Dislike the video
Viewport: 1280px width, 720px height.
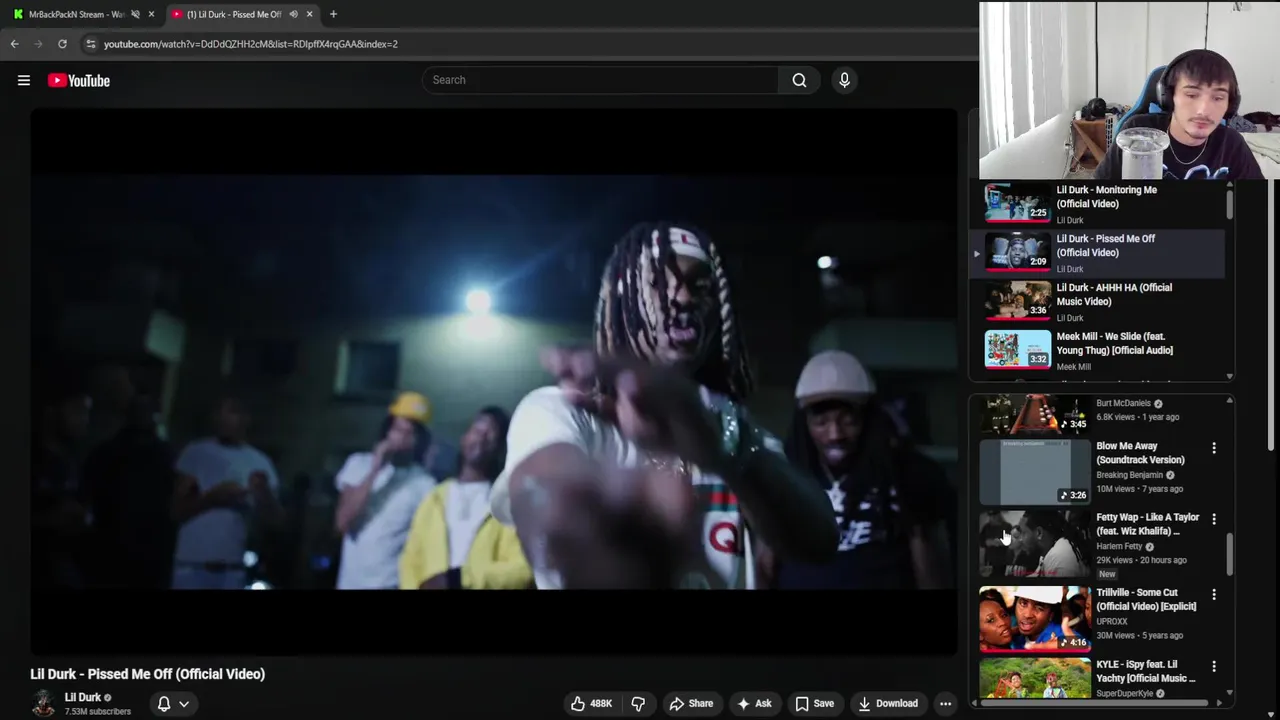click(x=638, y=704)
